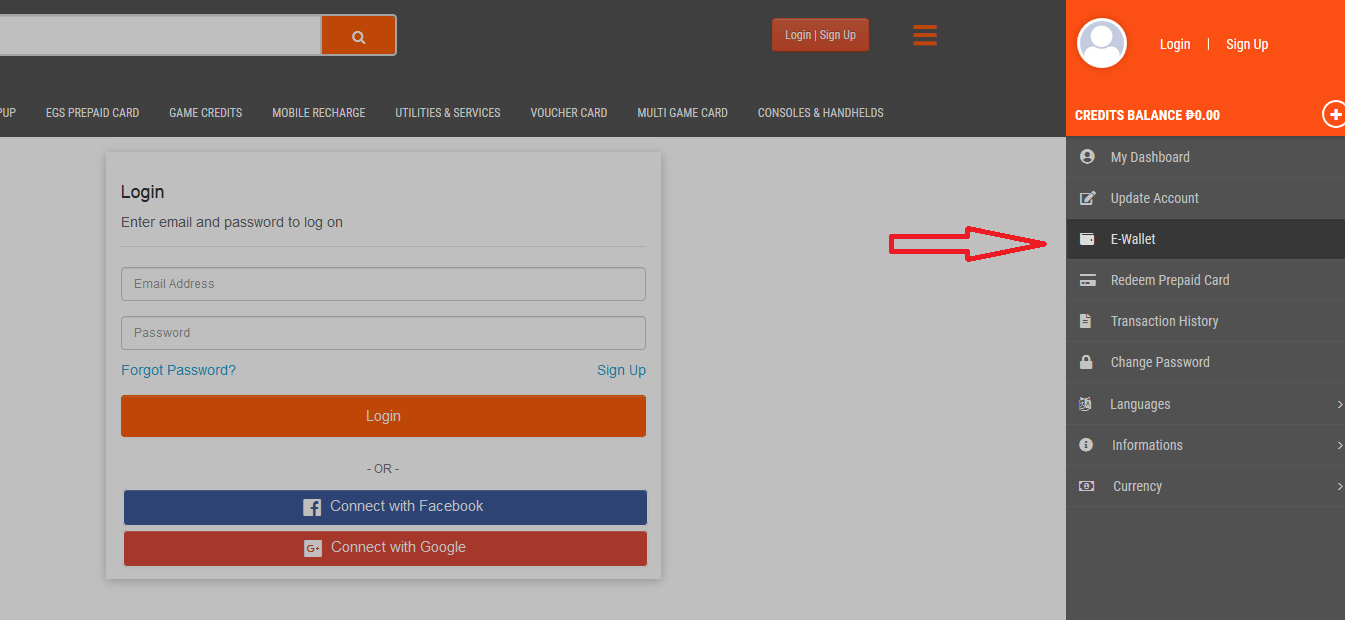Open the Mobile Recharge category tab
The image size is (1345, 620).
click(319, 113)
